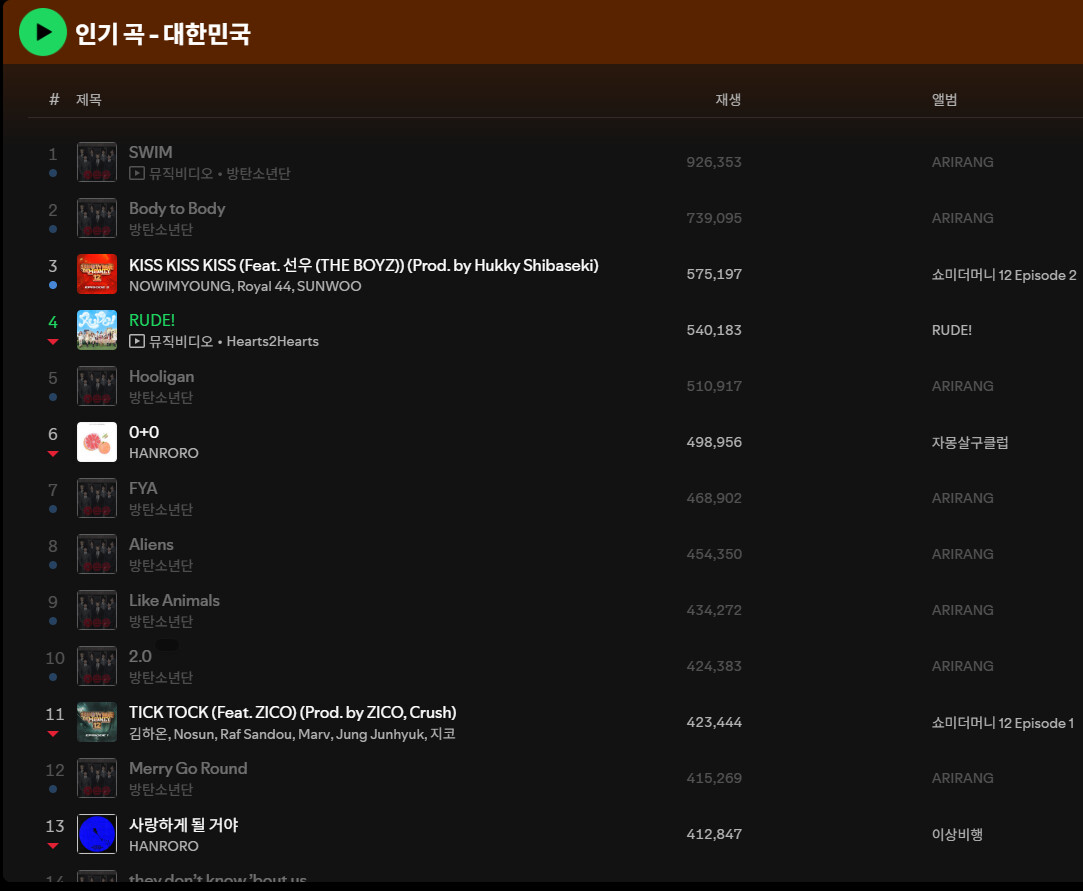Open the RUDE! album cover thumbnail
This screenshot has width=1083, height=891.
(x=97, y=329)
